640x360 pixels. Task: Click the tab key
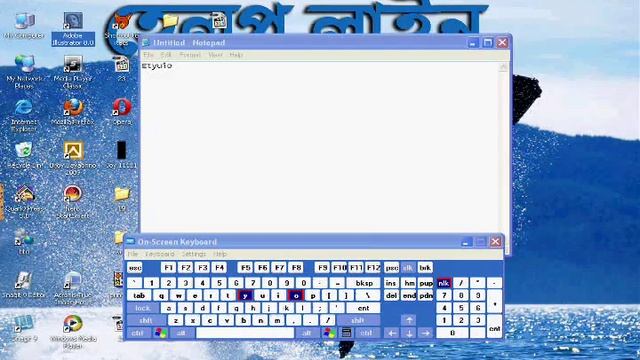coord(139,296)
